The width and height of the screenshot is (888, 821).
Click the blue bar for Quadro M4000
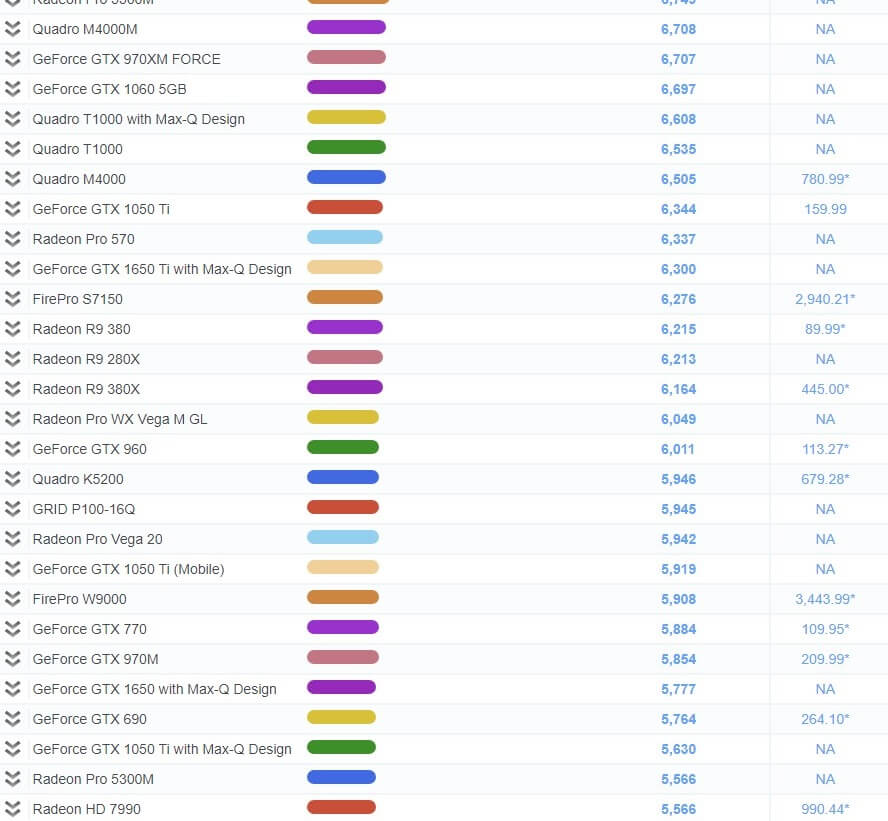pos(346,177)
